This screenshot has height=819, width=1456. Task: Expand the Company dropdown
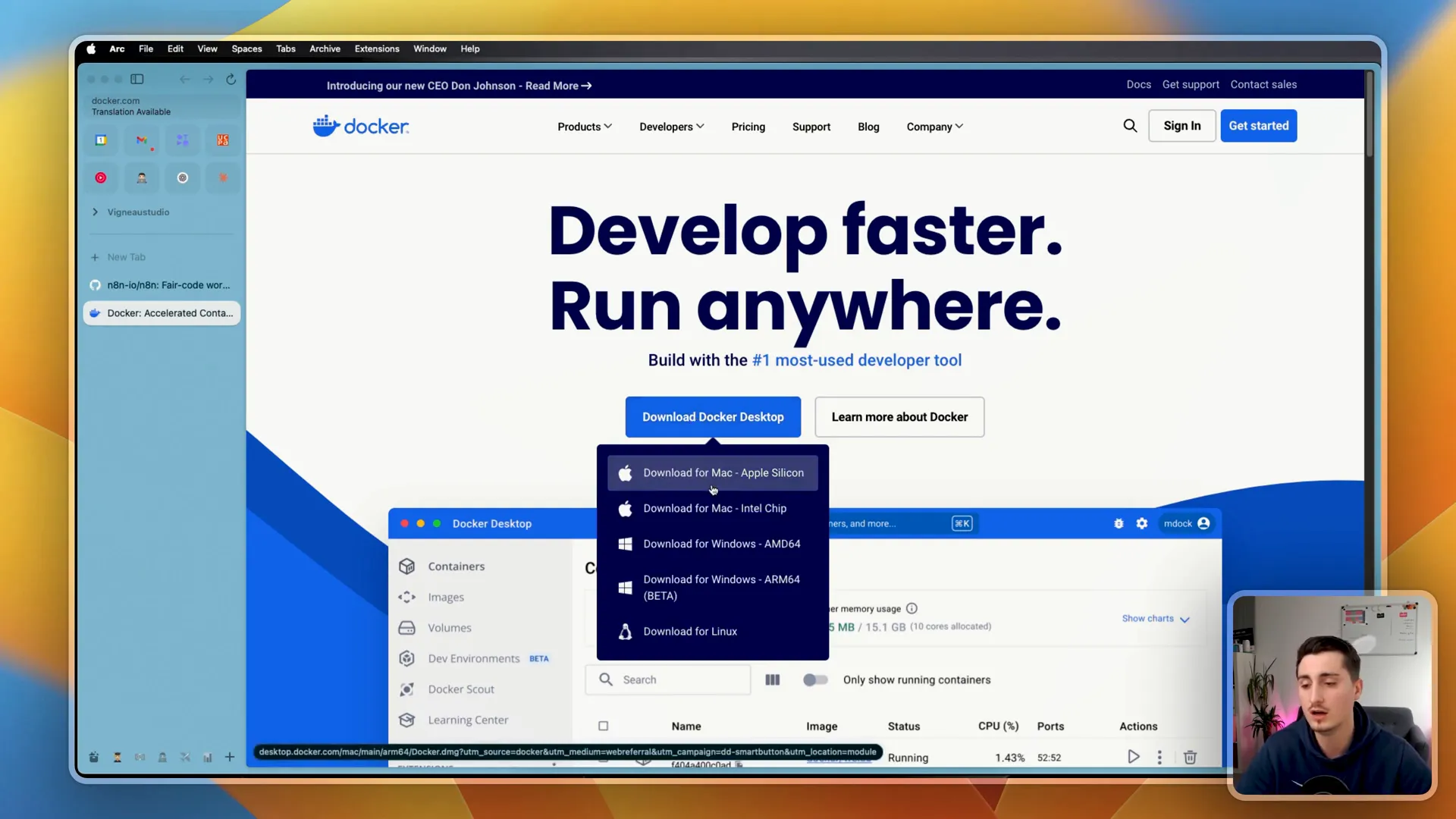click(x=935, y=127)
